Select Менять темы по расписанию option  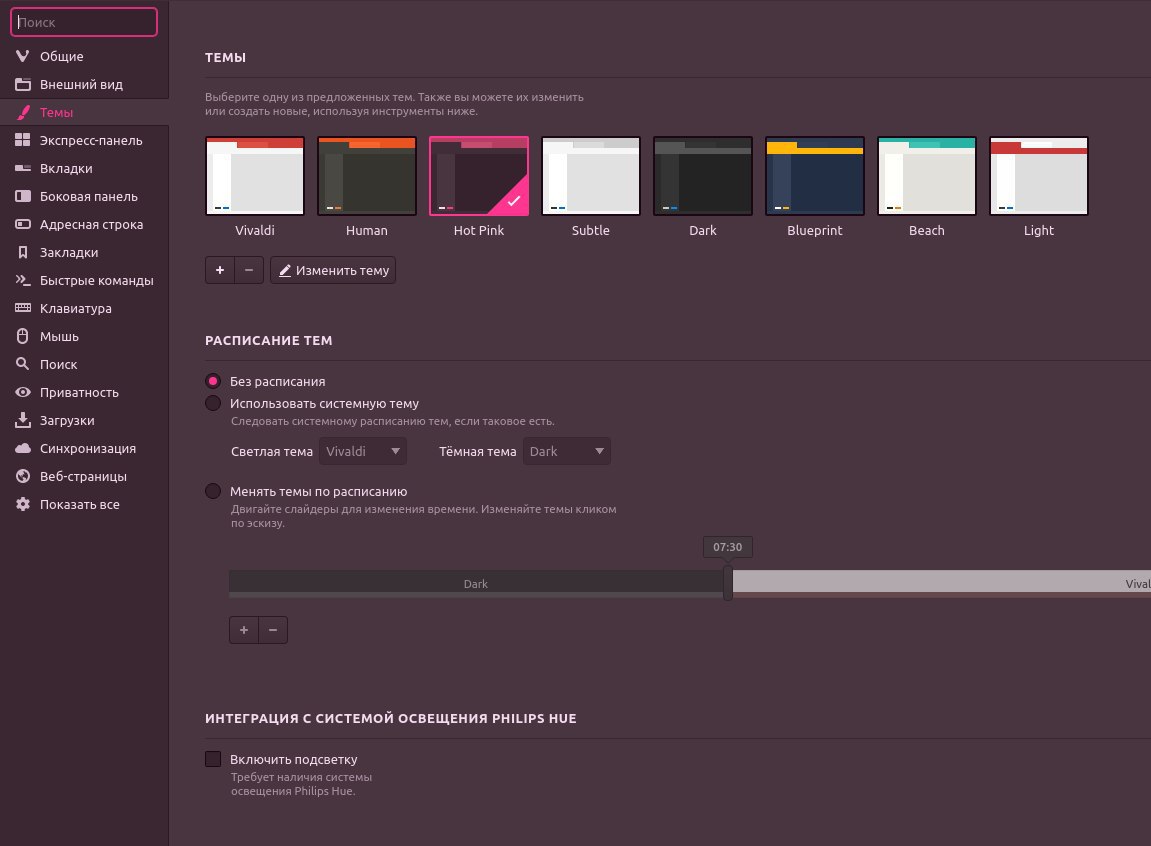pyautogui.click(x=213, y=491)
